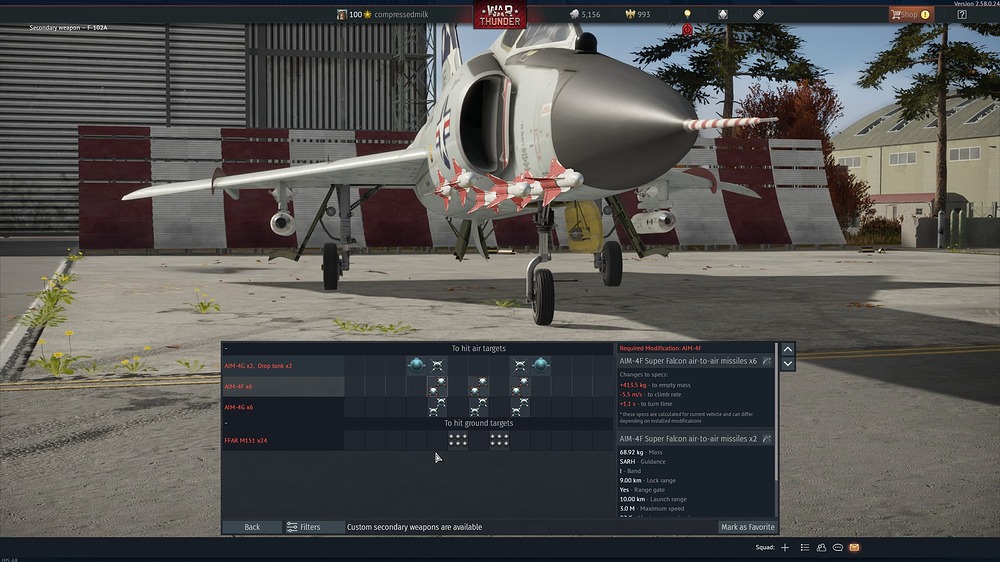Screen dimensions: 1000x562
Task: Click center AIM-4G x6 row missile pair icon
Action: coord(478,407)
